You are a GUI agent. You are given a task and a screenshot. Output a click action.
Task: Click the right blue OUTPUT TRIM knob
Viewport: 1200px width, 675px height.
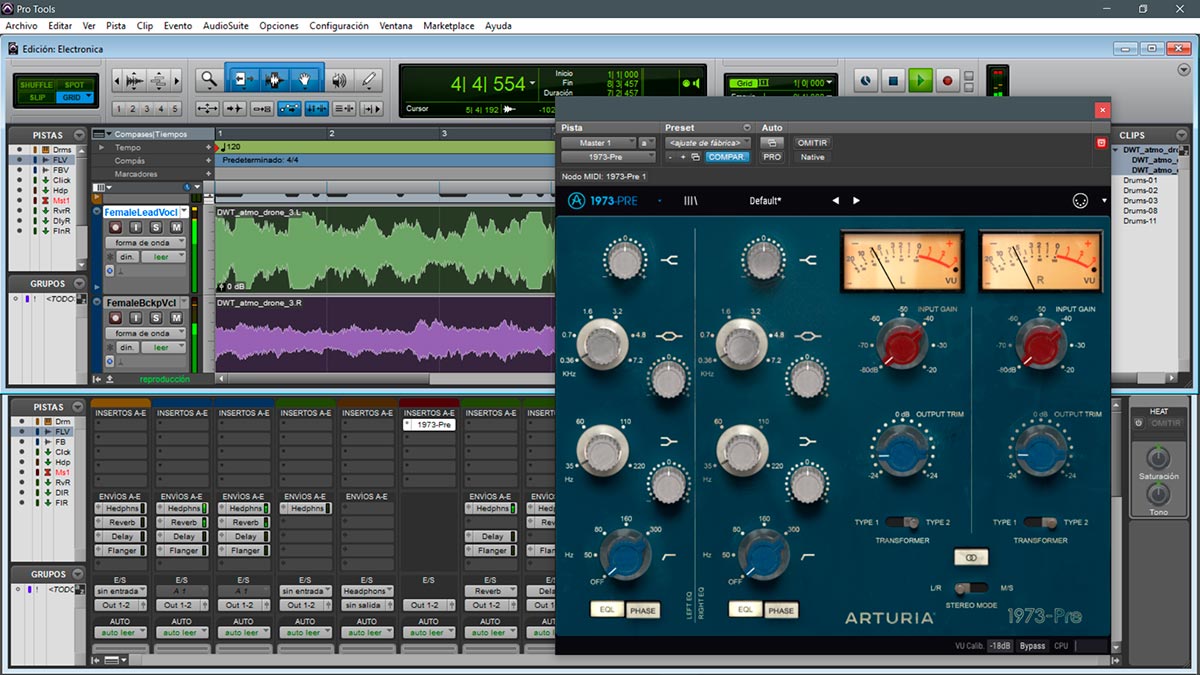coord(1040,452)
